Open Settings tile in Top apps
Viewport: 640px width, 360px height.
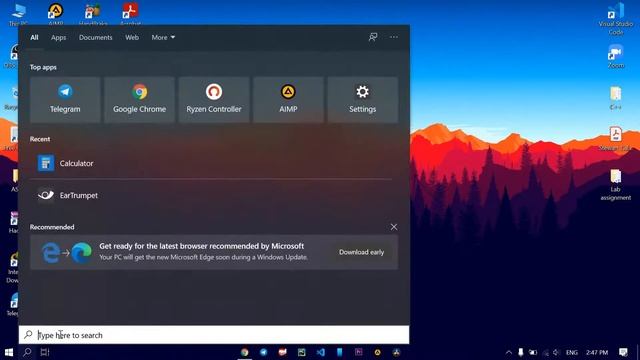(362, 100)
